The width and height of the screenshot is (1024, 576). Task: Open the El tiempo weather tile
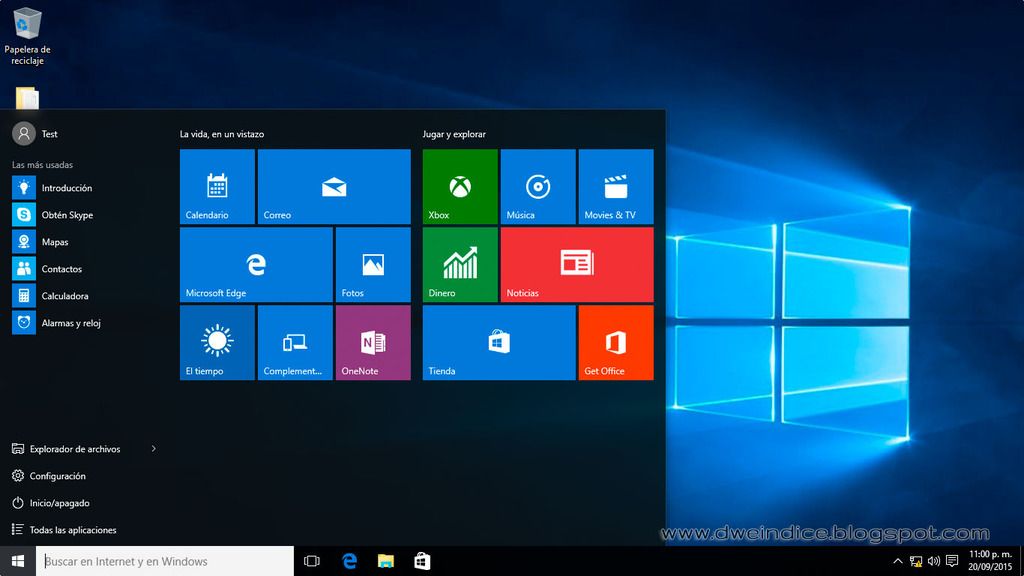coord(217,342)
